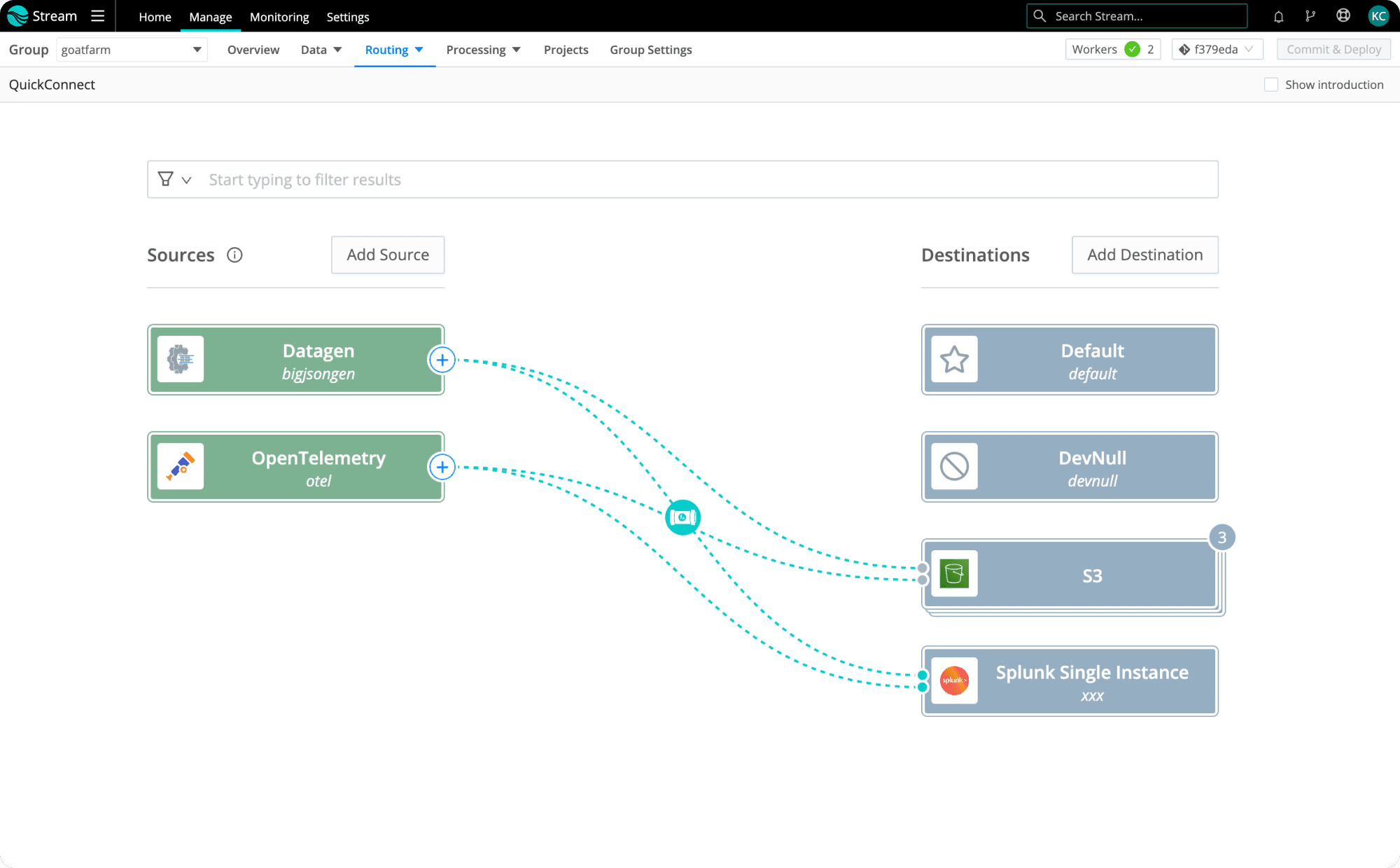Open the Projects tab

[x=566, y=50]
